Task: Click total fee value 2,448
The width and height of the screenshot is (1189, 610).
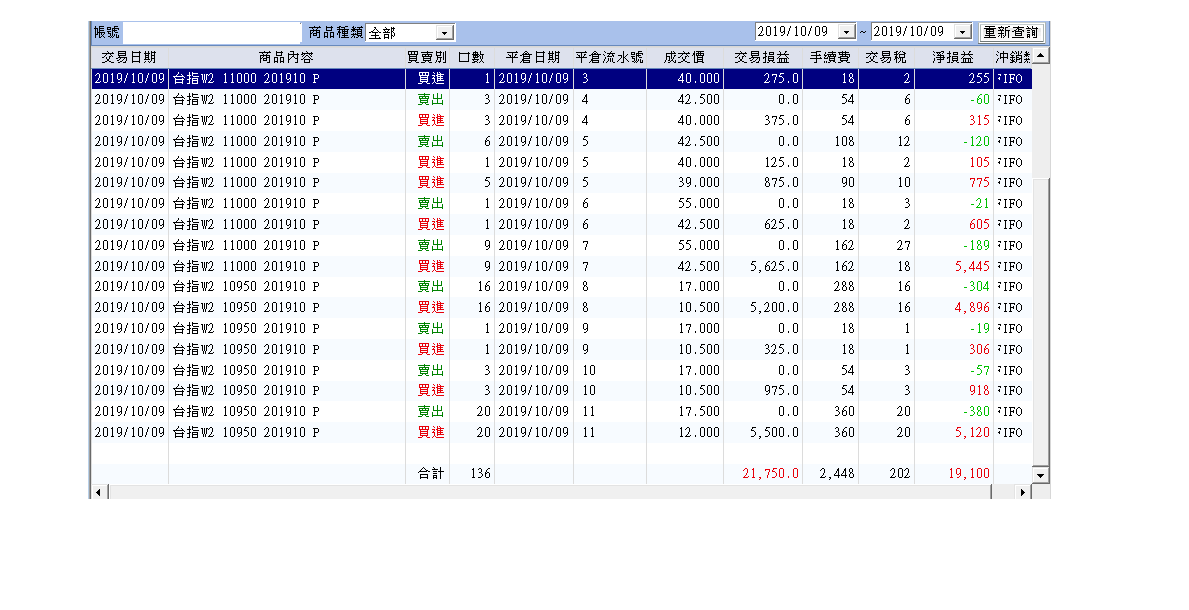Action: click(837, 473)
